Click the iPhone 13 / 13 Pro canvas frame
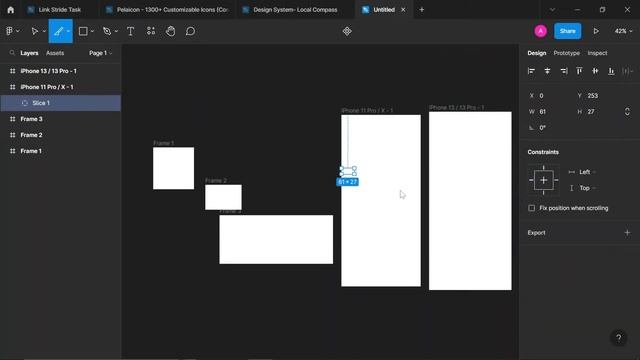This screenshot has height=360, width=640. [470, 201]
